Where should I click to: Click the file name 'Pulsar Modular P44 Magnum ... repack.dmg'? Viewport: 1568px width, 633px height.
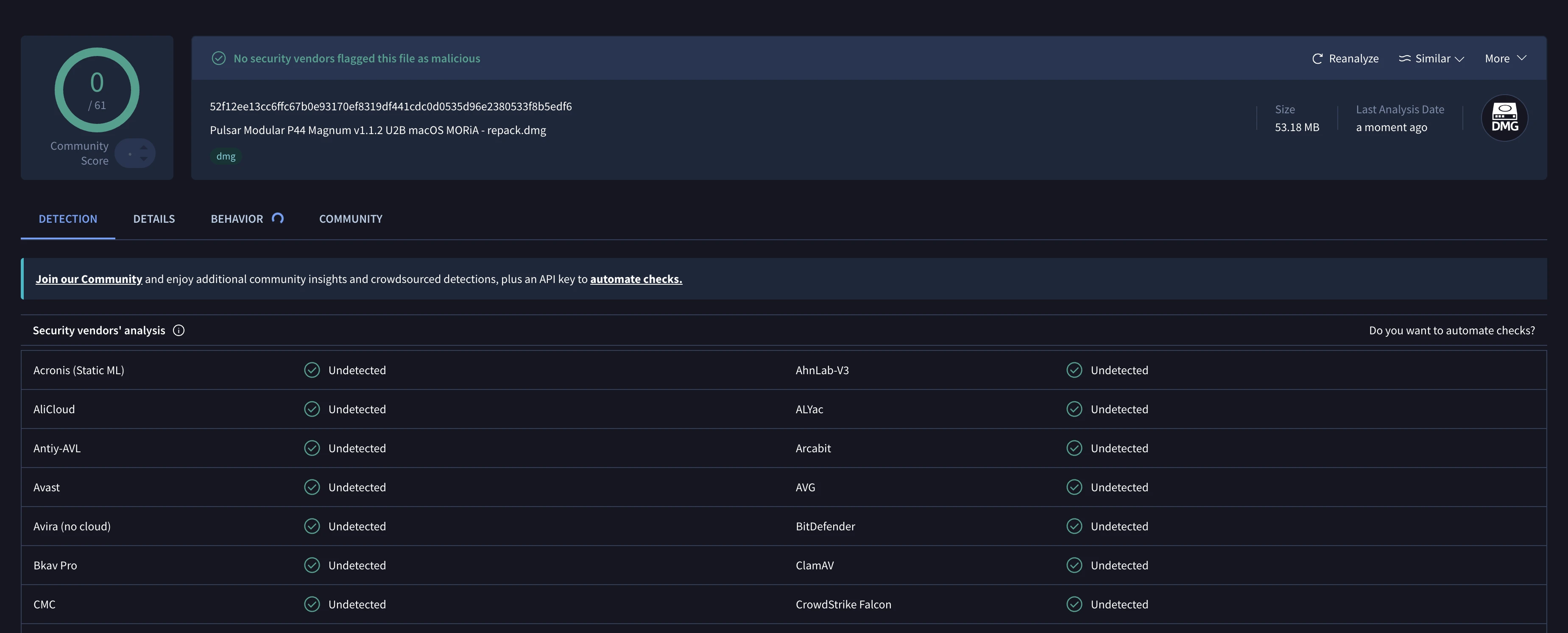[378, 130]
